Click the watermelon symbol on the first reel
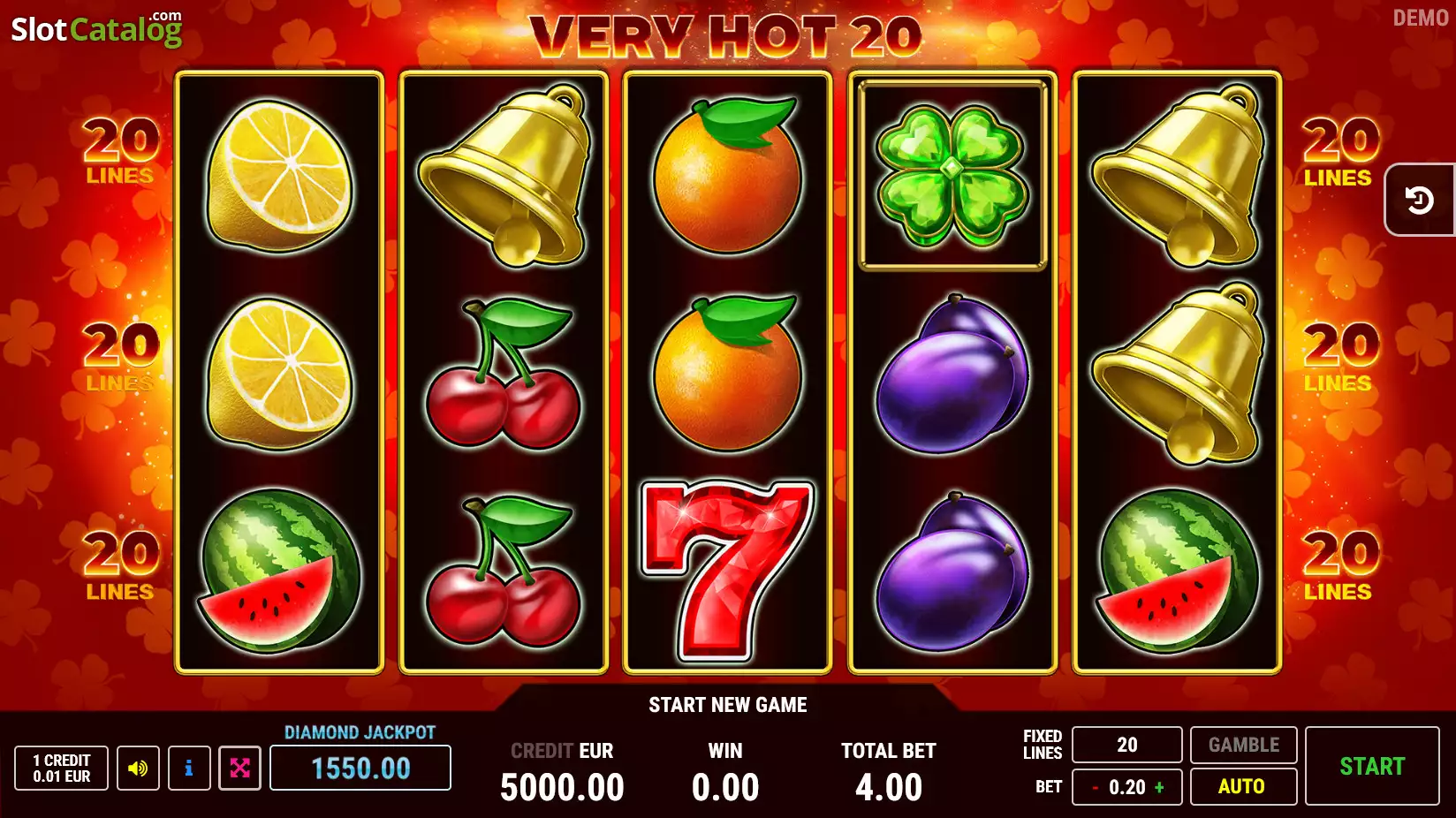This screenshot has width=1456, height=818. 280,571
